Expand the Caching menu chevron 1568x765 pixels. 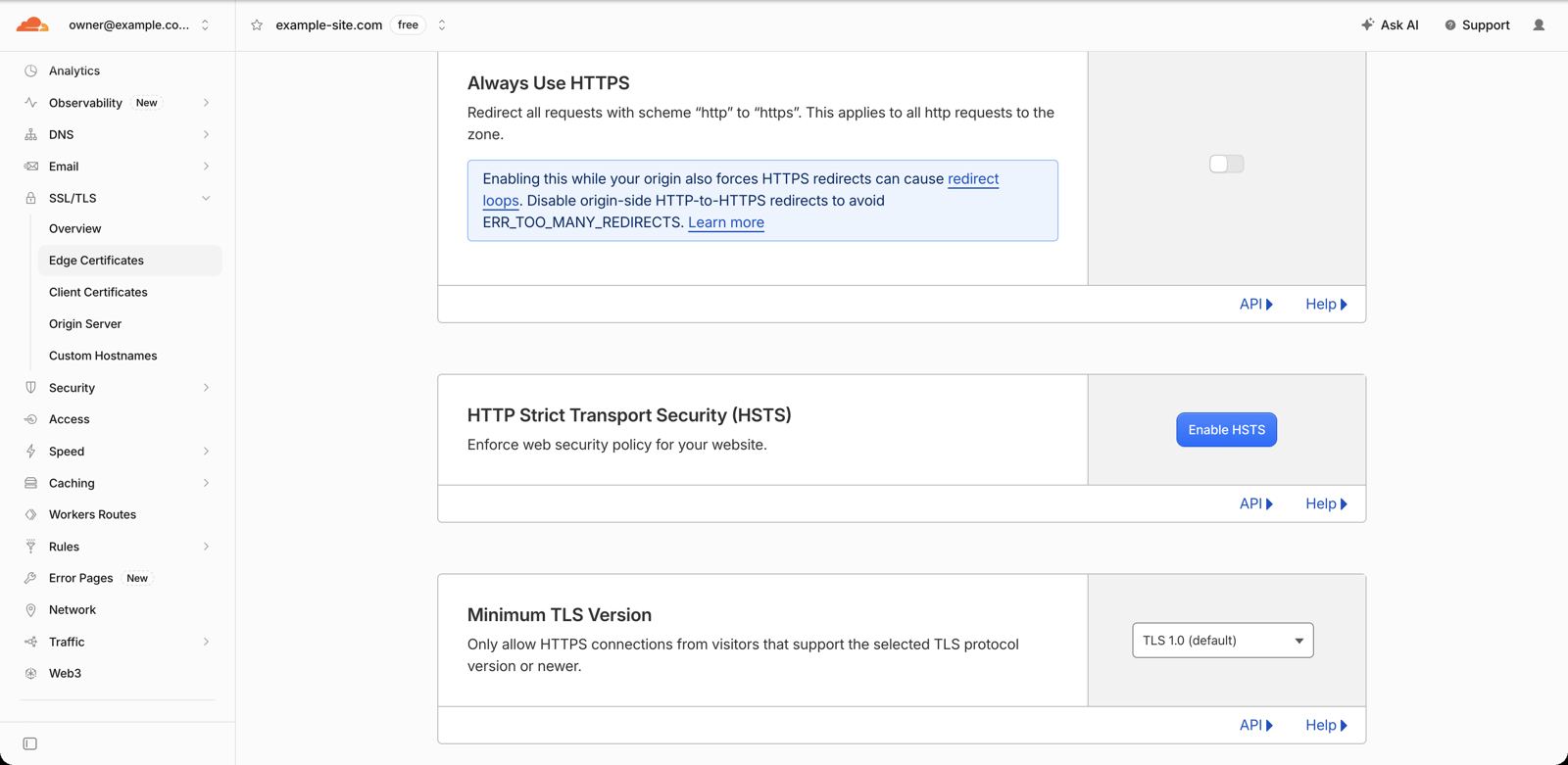click(x=206, y=483)
